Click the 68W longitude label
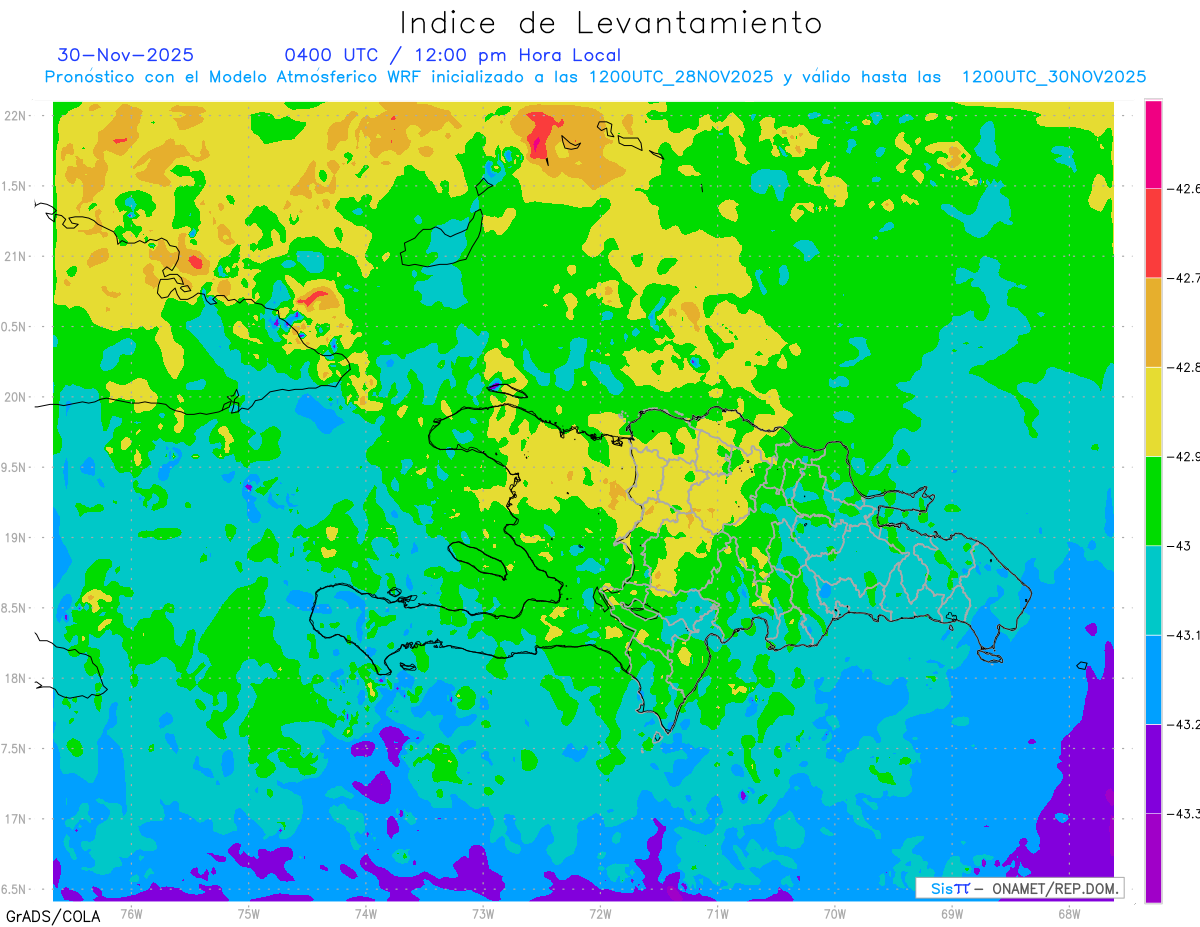 1069,912
